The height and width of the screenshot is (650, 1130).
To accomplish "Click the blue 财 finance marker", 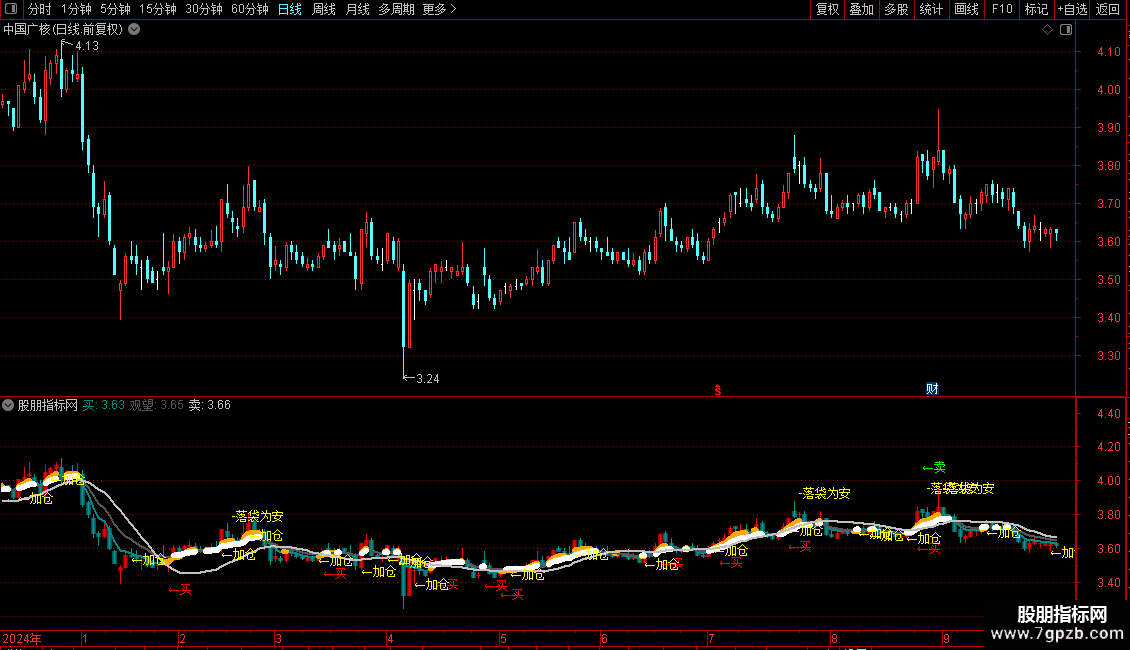I will tap(932, 389).
